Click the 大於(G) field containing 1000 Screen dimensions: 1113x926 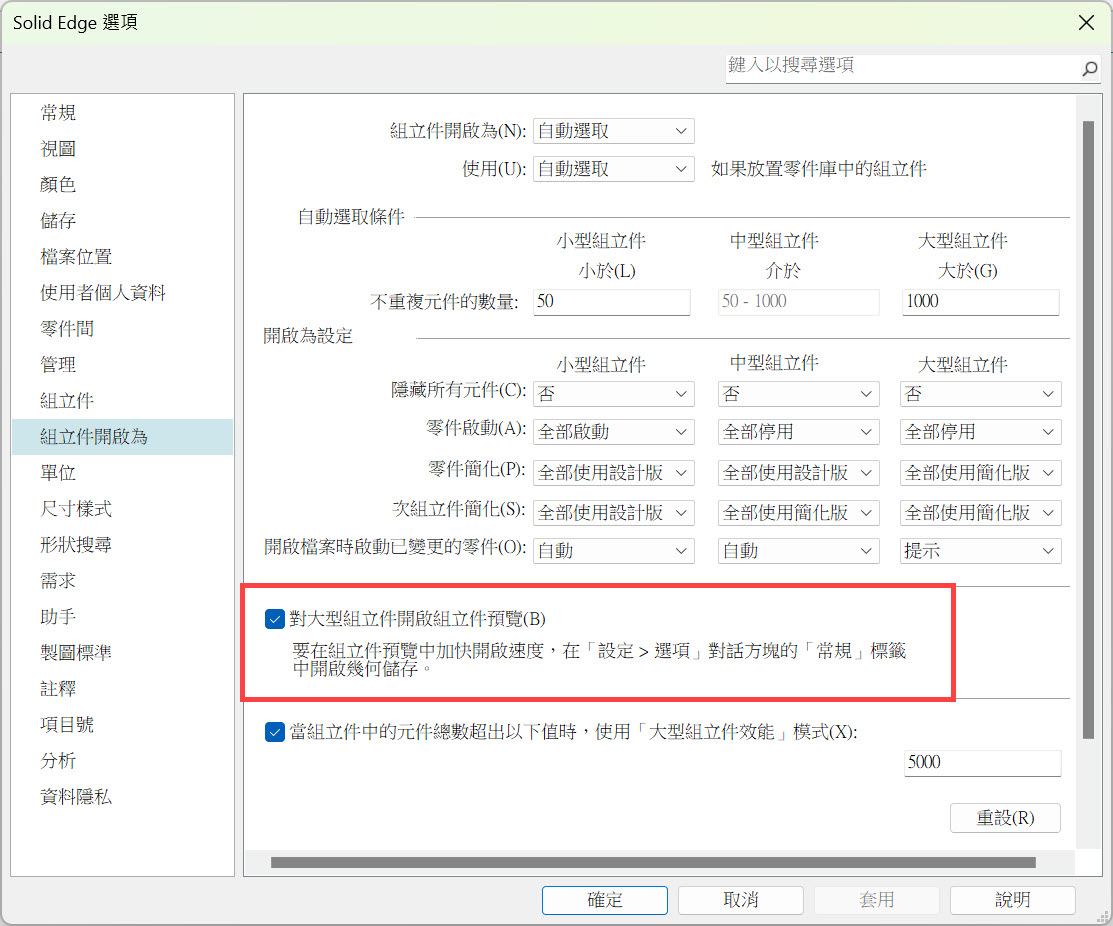coord(981,302)
